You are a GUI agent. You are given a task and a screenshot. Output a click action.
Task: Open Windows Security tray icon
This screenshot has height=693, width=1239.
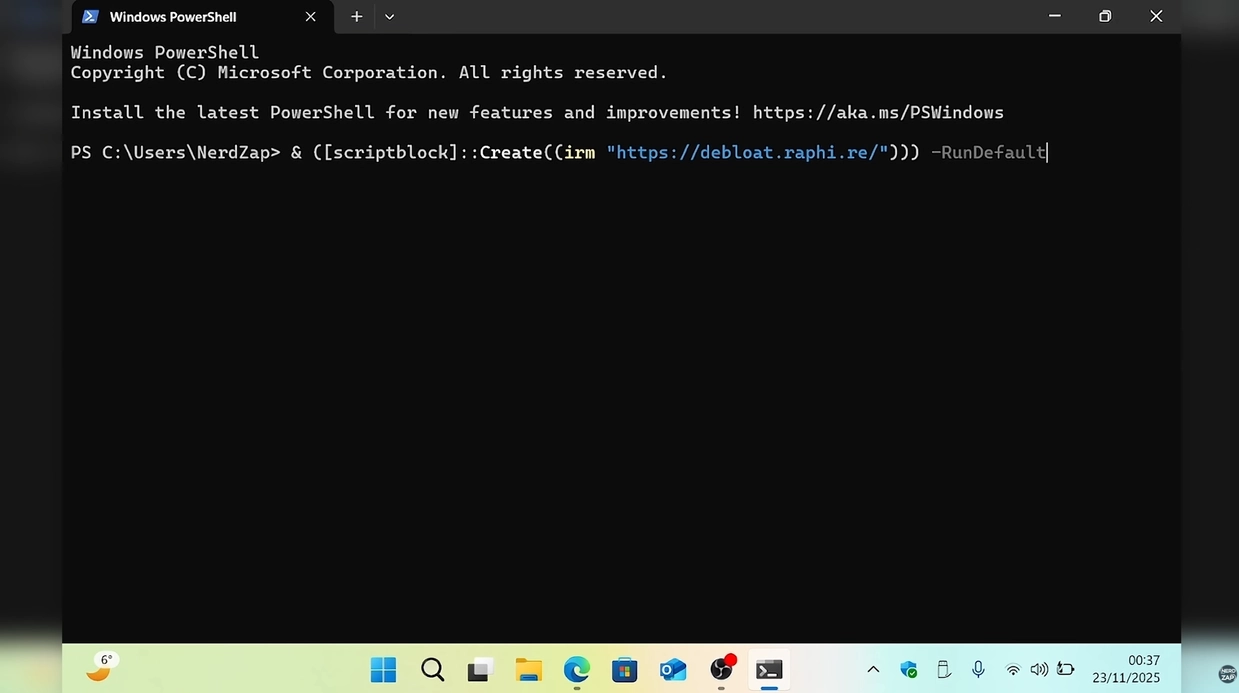(x=908, y=670)
